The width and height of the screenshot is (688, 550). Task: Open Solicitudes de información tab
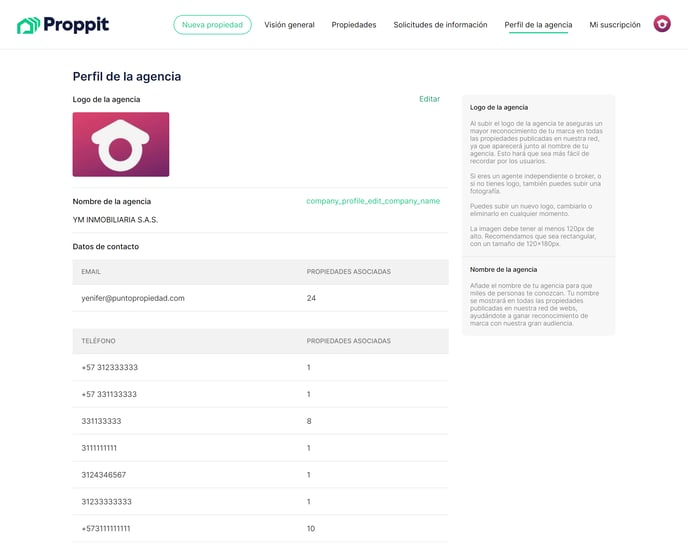coord(440,25)
